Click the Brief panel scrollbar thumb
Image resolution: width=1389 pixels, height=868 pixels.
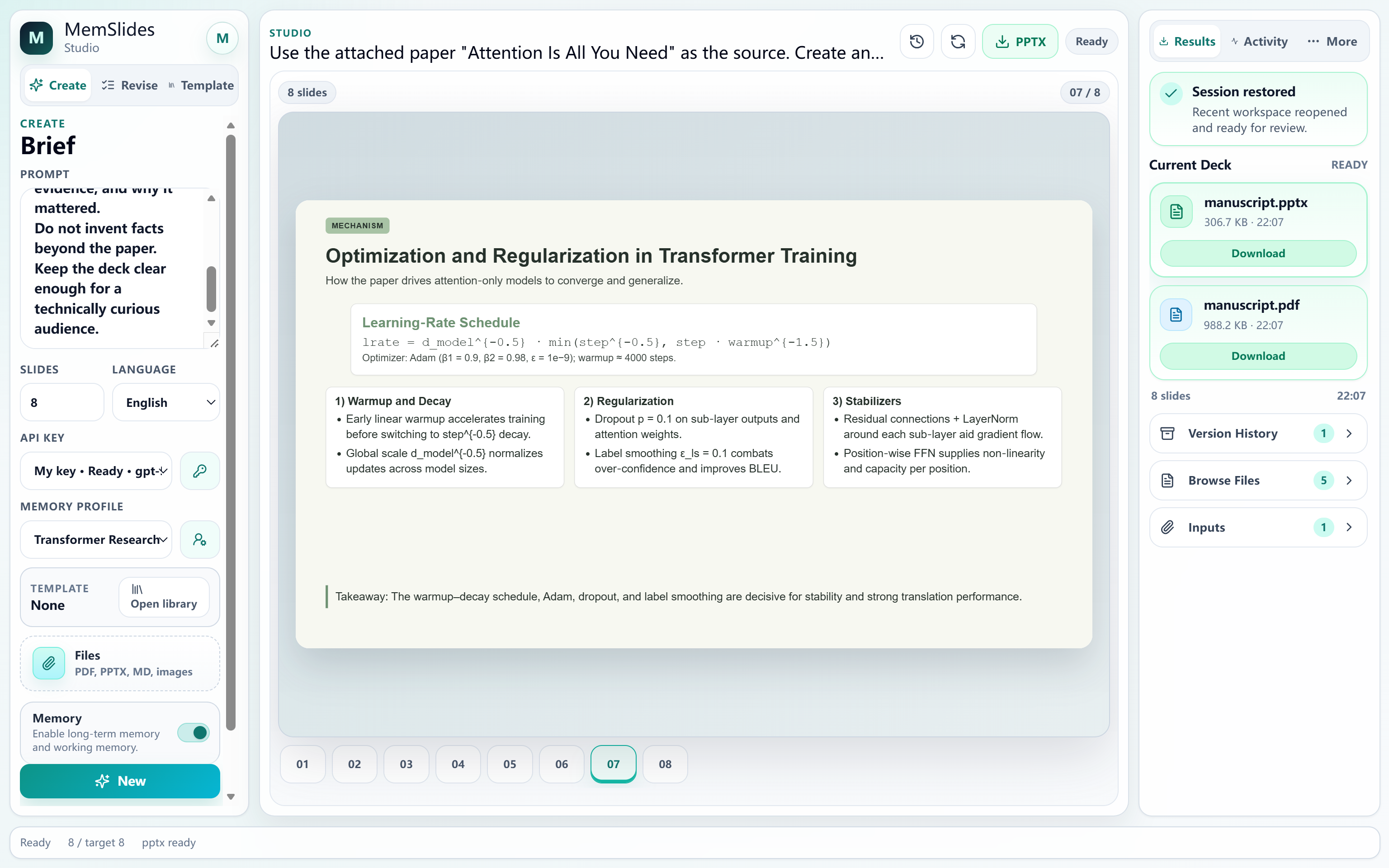[x=231, y=432]
